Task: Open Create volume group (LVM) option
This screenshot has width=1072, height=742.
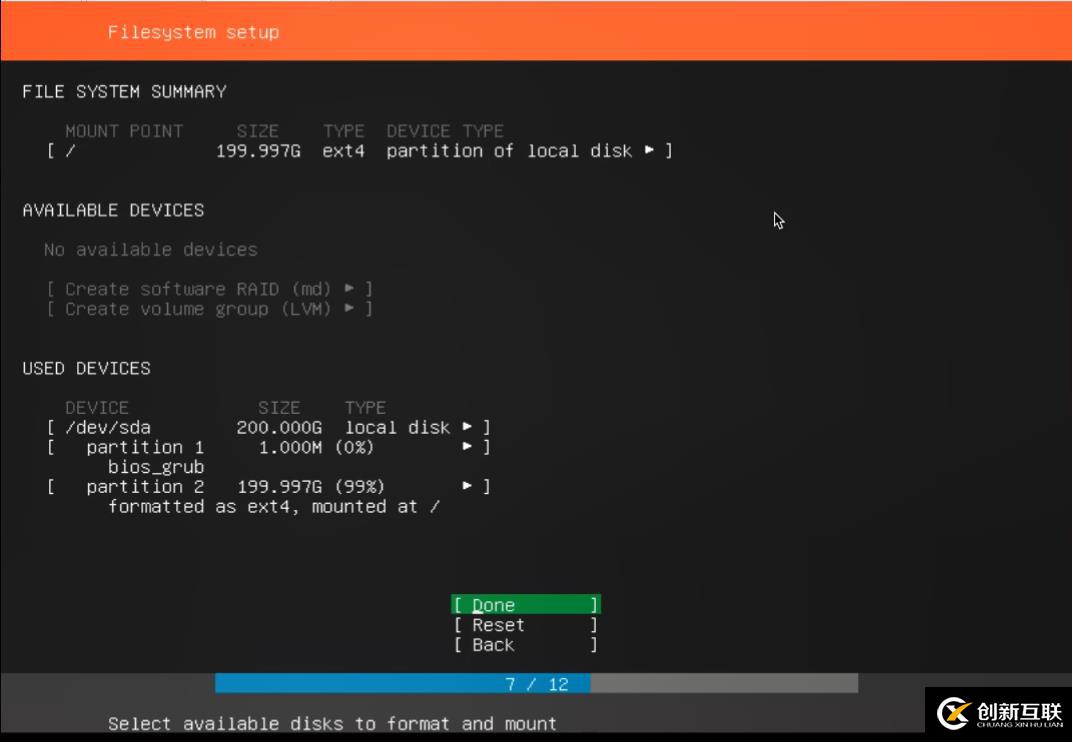Action: (x=209, y=308)
